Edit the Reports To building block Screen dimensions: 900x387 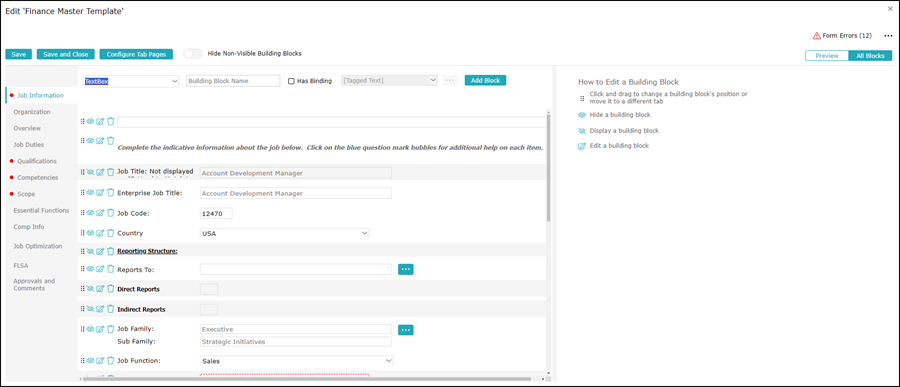[100, 269]
